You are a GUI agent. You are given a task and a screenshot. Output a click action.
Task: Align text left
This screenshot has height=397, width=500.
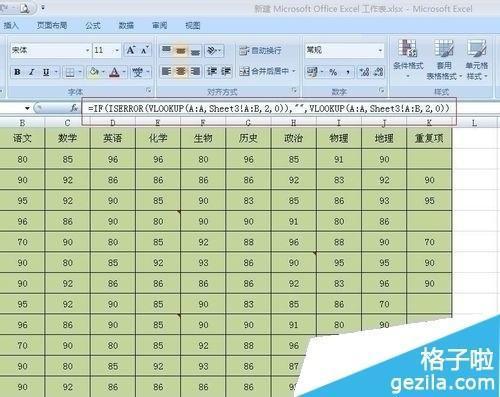point(166,71)
